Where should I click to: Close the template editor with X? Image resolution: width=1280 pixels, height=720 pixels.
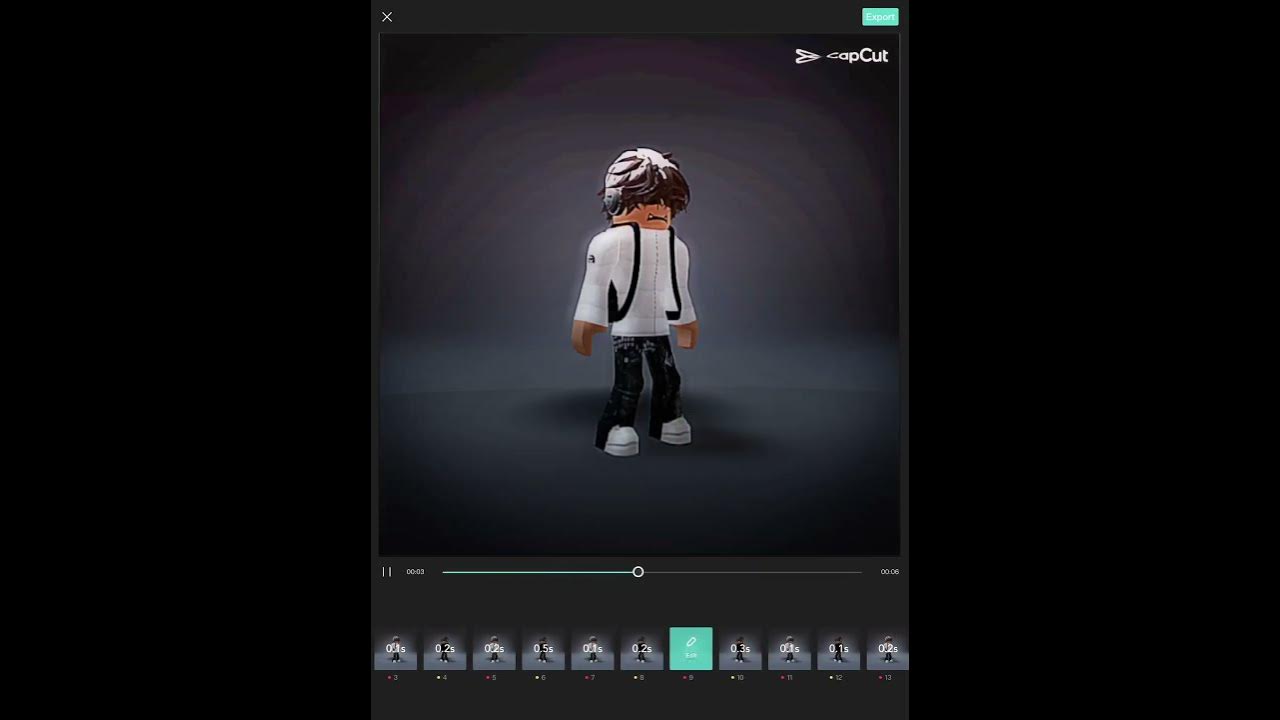(x=387, y=17)
